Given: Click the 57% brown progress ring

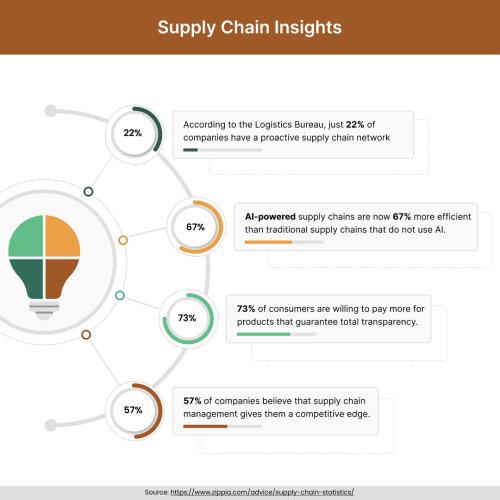Looking at the screenshot, I should point(134,411).
